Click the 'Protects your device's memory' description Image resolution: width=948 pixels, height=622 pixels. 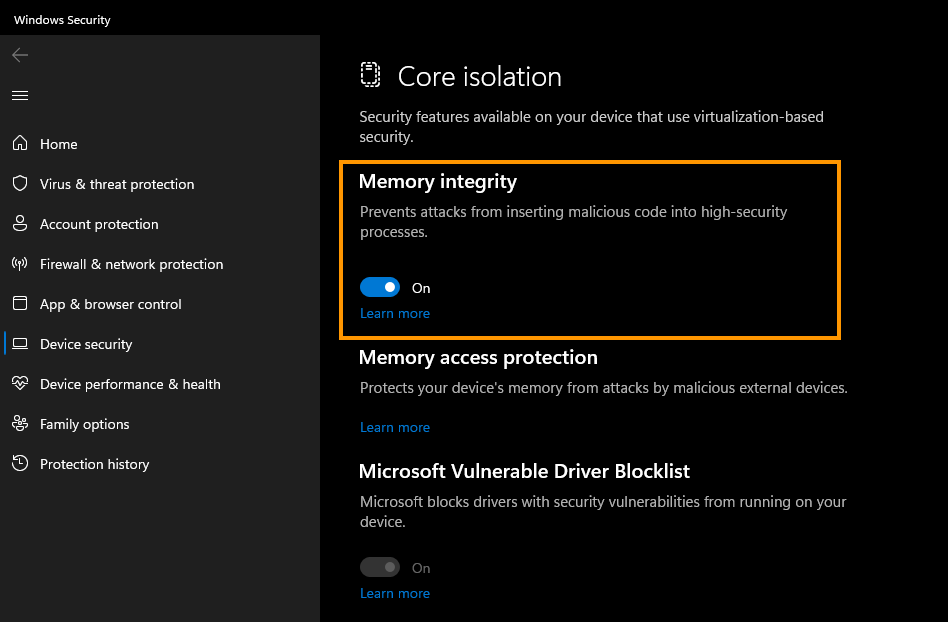[x=603, y=387]
